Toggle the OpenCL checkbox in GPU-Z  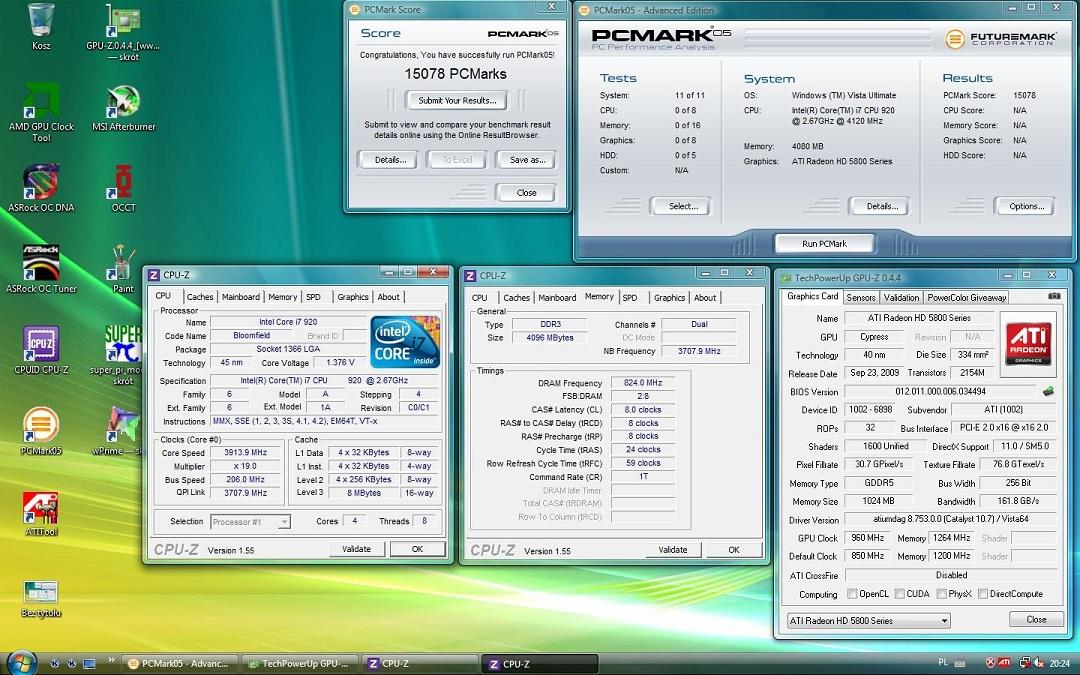click(852, 594)
